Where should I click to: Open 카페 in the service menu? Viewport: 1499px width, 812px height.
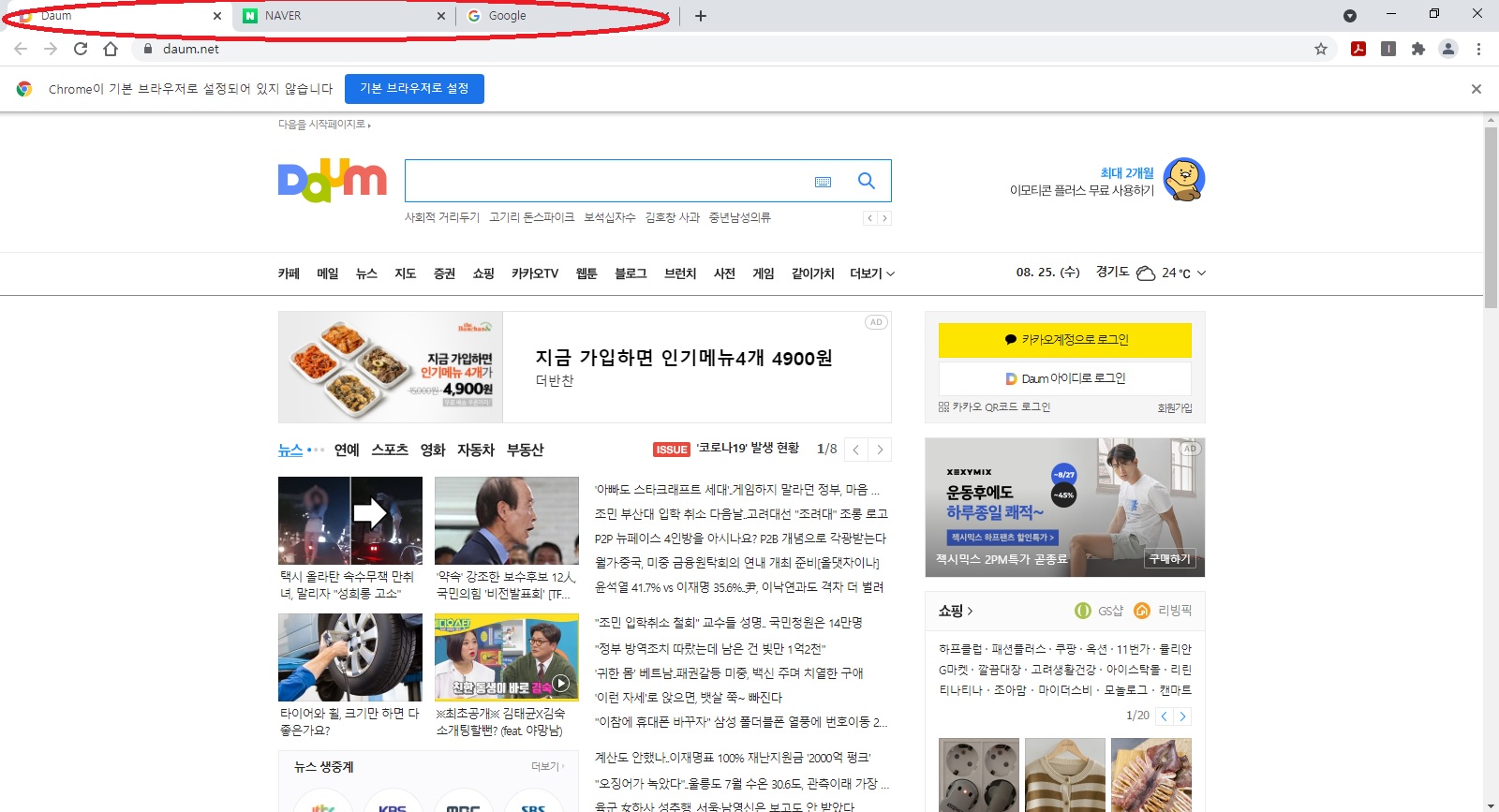click(x=289, y=273)
